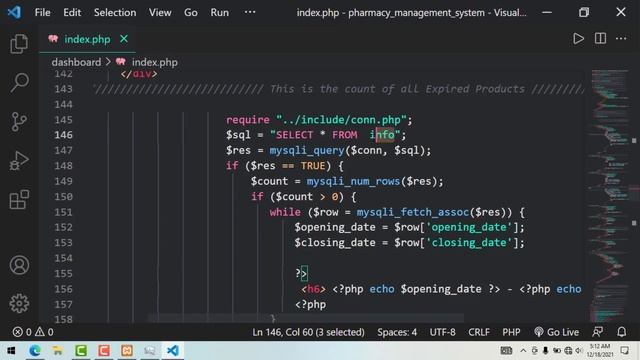Split the editor to the right
Screen dimensions: 640x360
[600, 39]
